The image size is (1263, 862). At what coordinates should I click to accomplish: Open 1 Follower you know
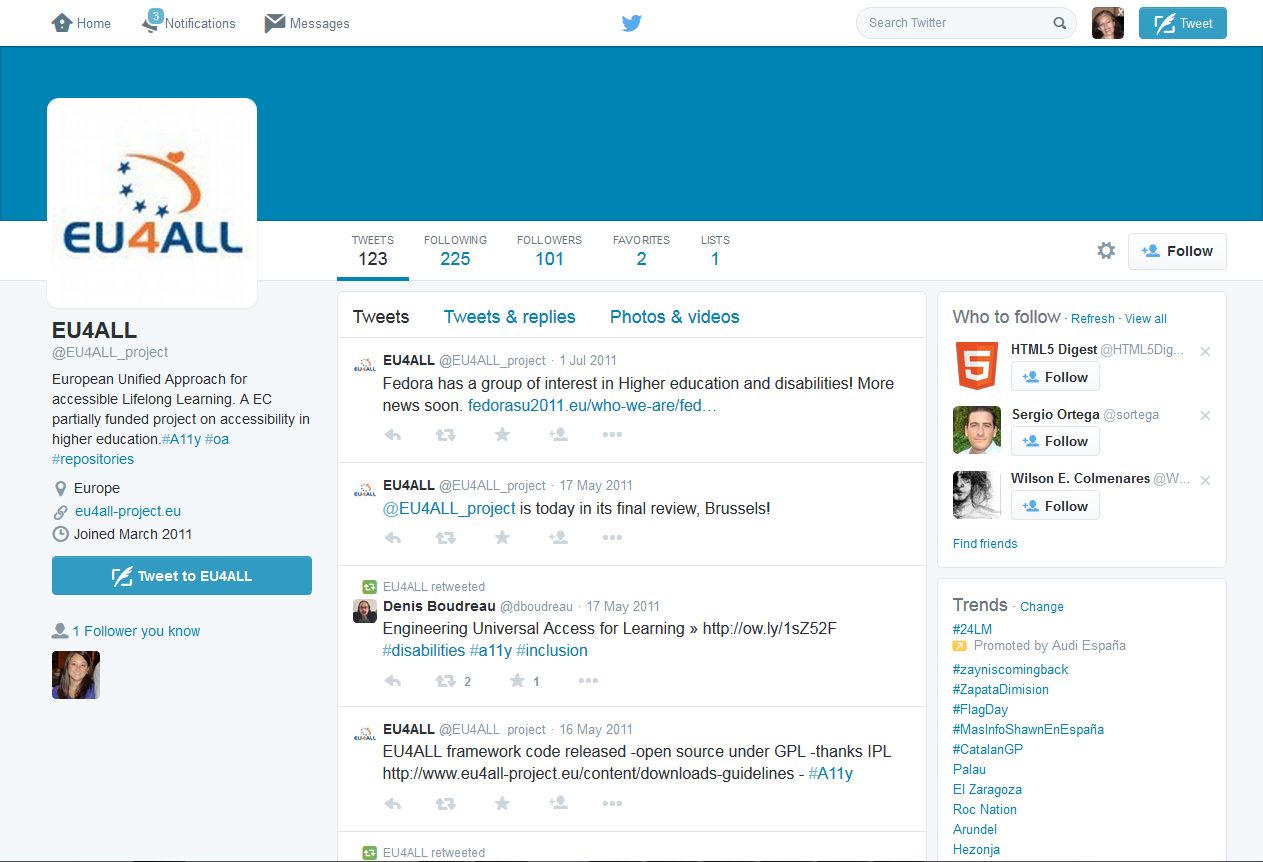[x=136, y=631]
